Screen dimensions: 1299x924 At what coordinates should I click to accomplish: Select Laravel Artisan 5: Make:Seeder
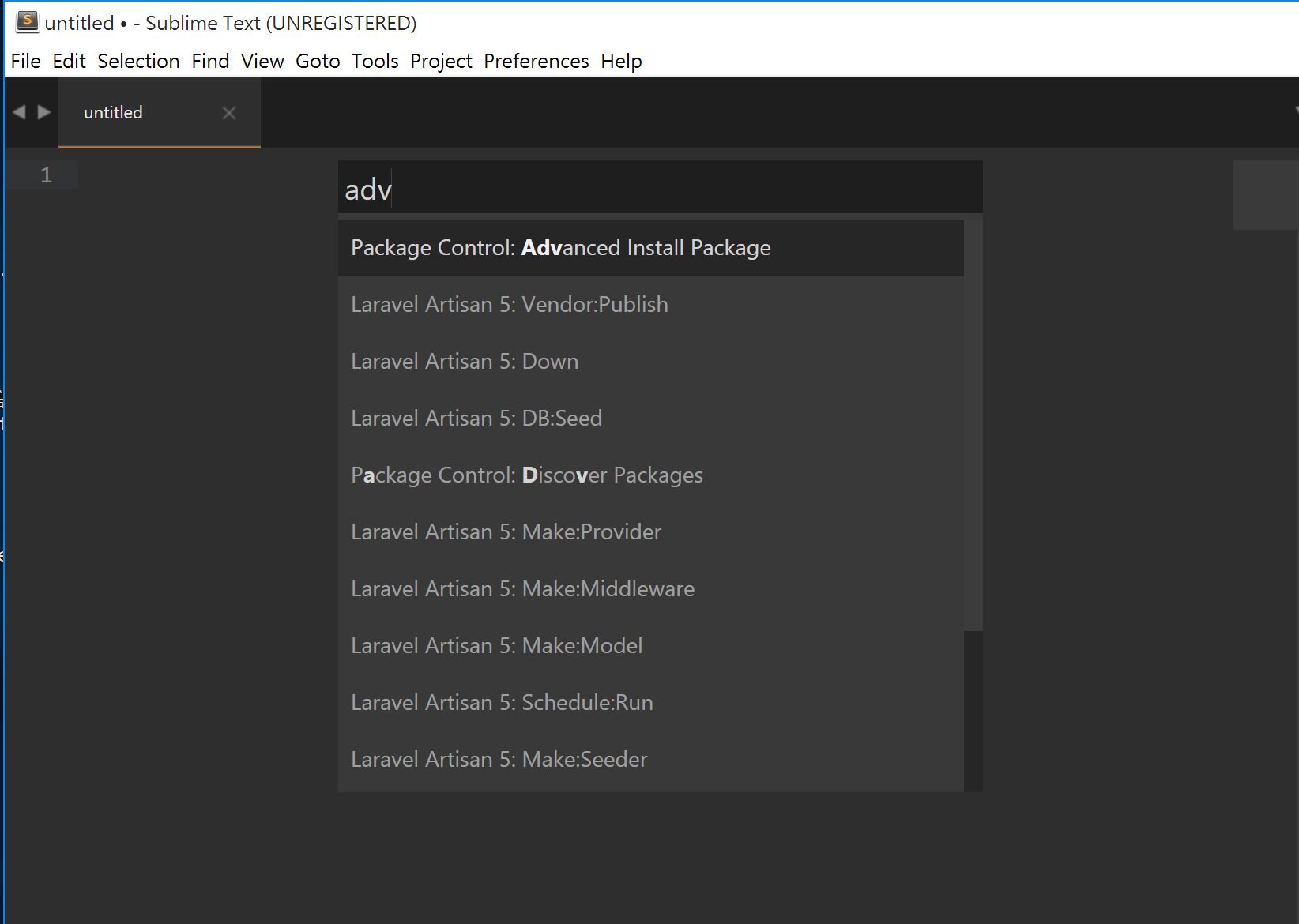click(651, 760)
